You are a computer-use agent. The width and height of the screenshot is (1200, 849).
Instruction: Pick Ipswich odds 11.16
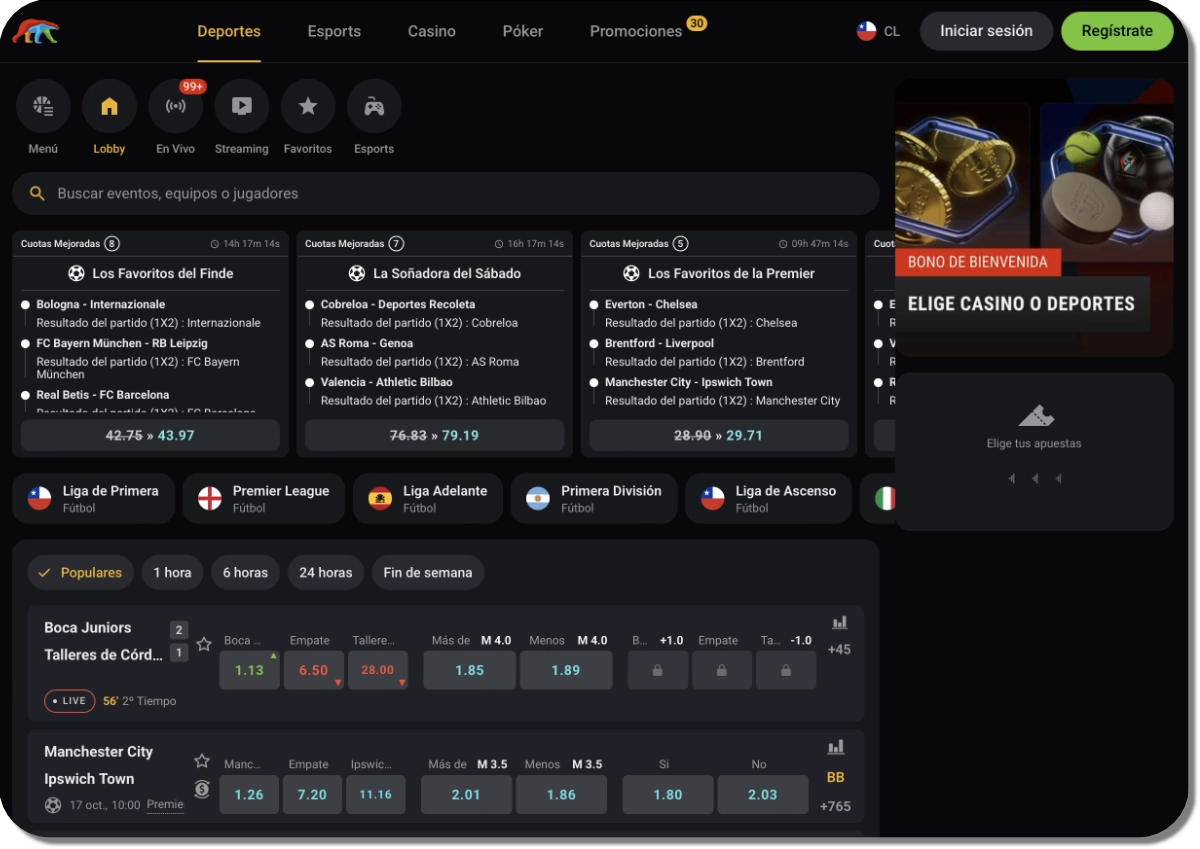[376, 795]
